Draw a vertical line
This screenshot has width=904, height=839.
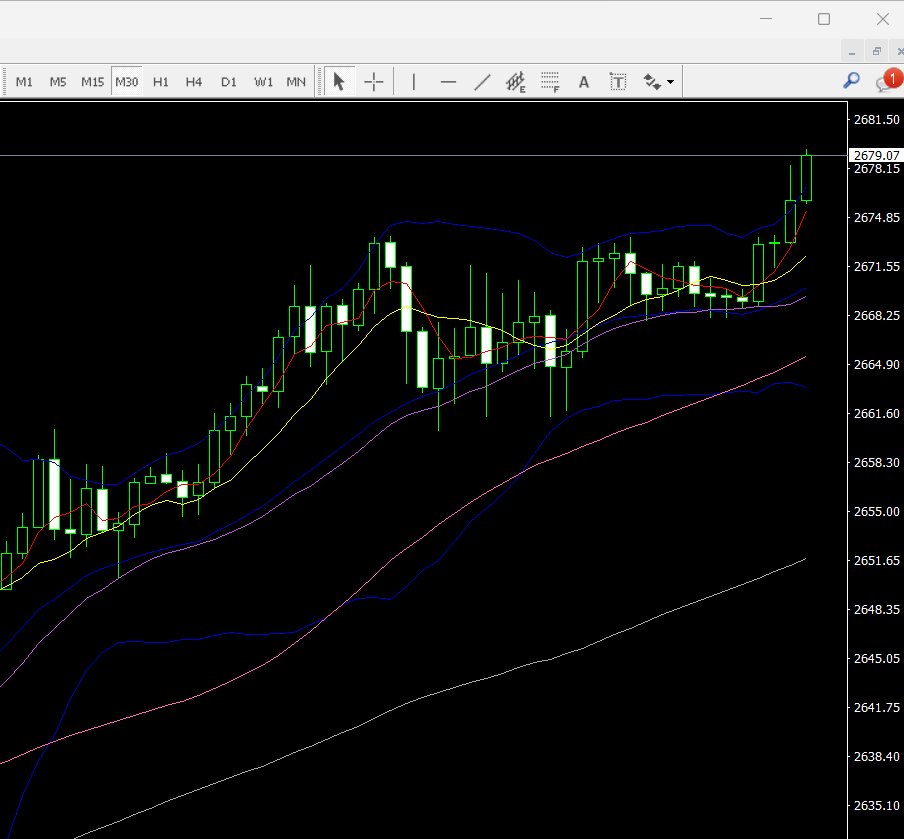click(413, 82)
